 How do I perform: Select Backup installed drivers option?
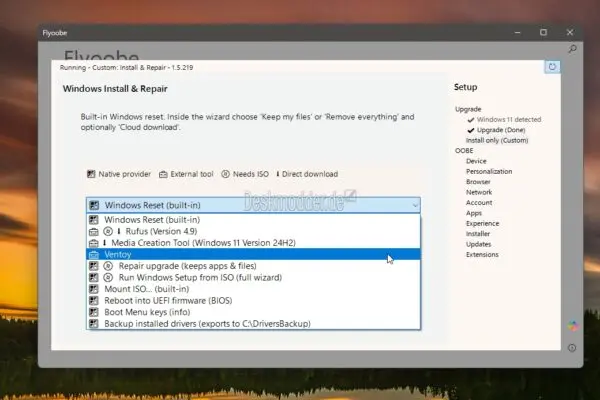click(x=207, y=324)
